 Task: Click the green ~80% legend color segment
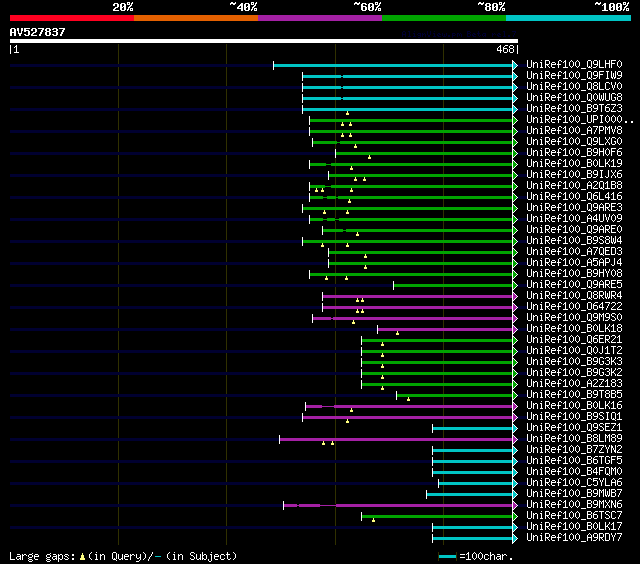tap(444, 18)
